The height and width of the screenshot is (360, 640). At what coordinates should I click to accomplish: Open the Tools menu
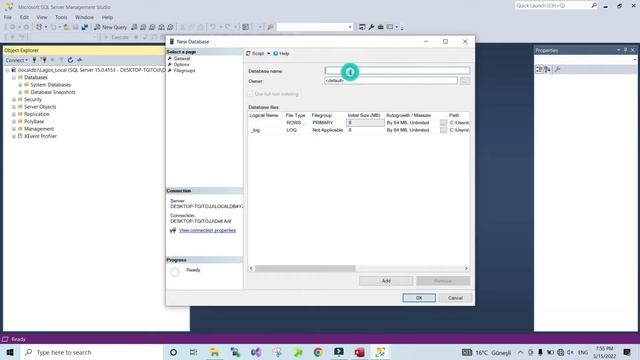[61, 17]
